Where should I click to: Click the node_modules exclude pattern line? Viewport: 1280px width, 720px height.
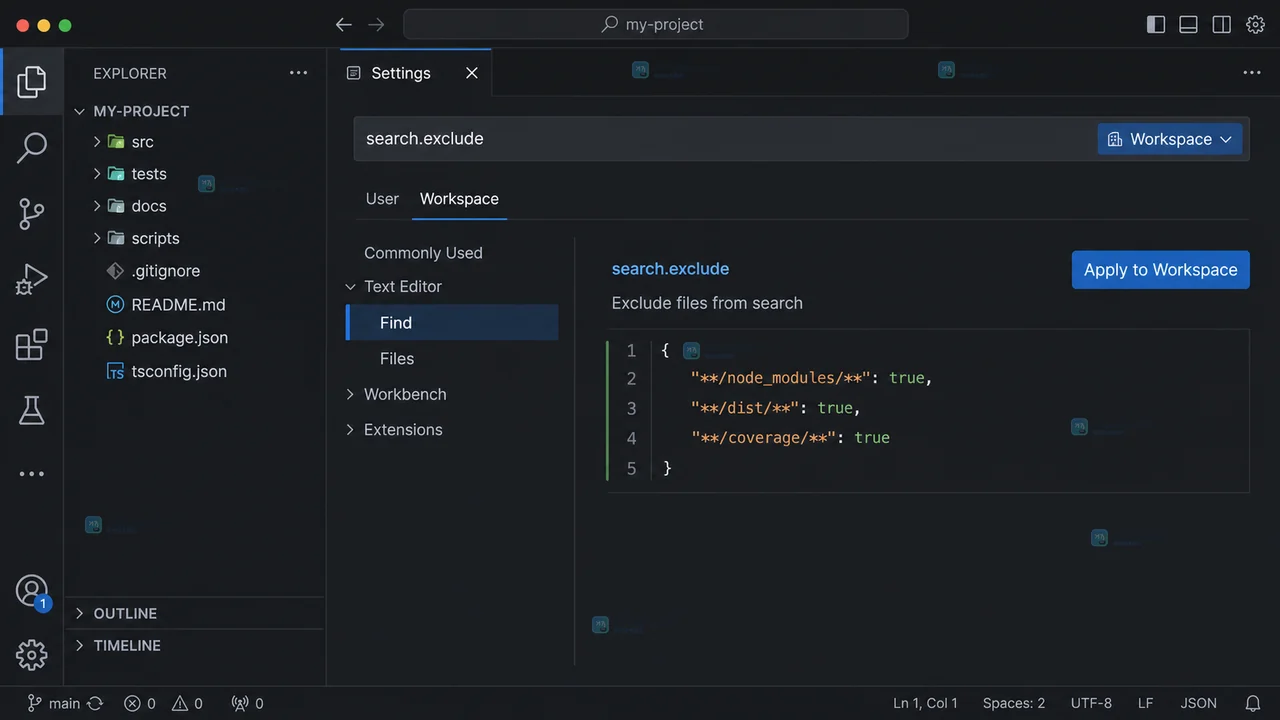coord(811,378)
